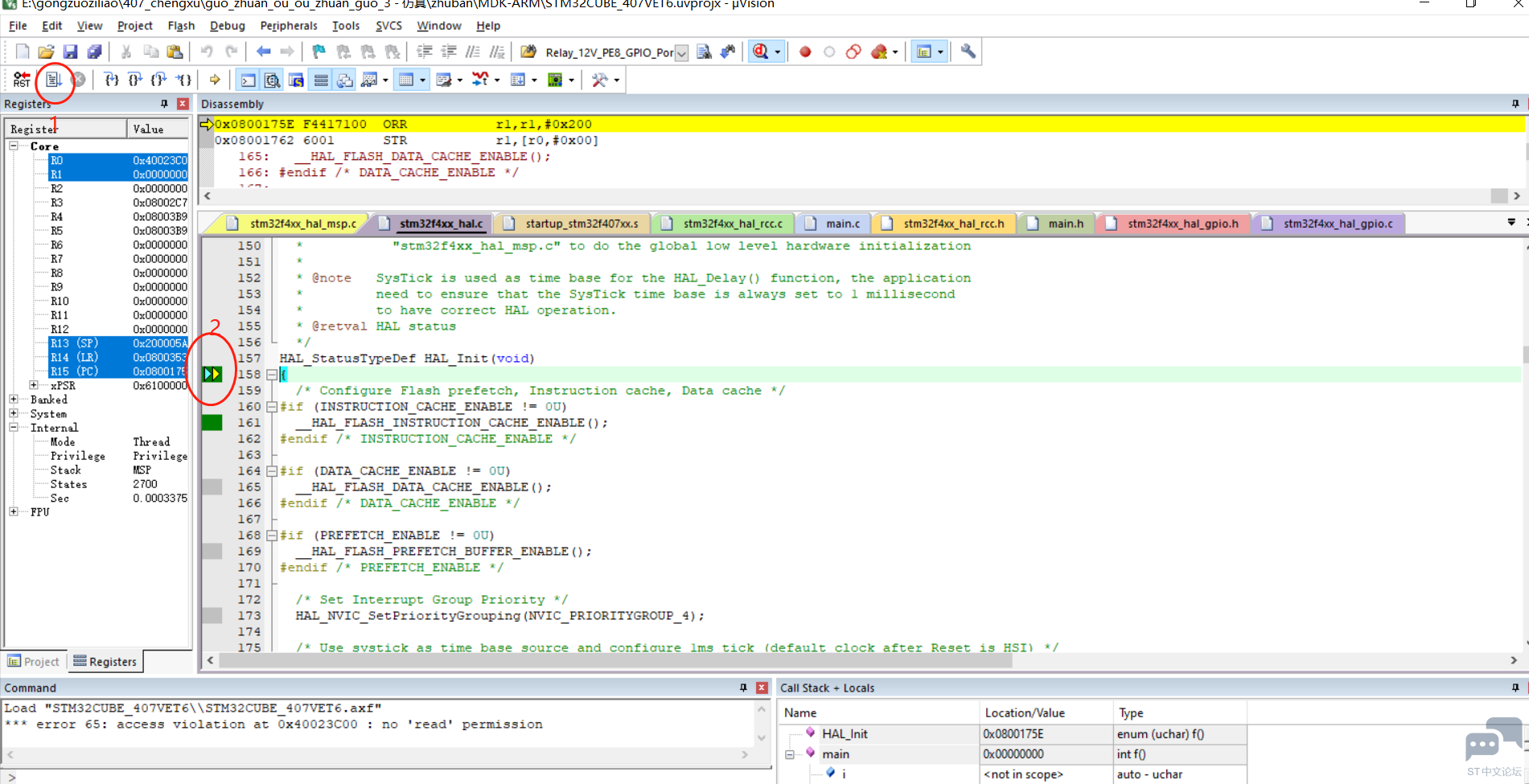Click the Run icon in debug toolbar
The image size is (1529, 784).
click(x=53, y=80)
